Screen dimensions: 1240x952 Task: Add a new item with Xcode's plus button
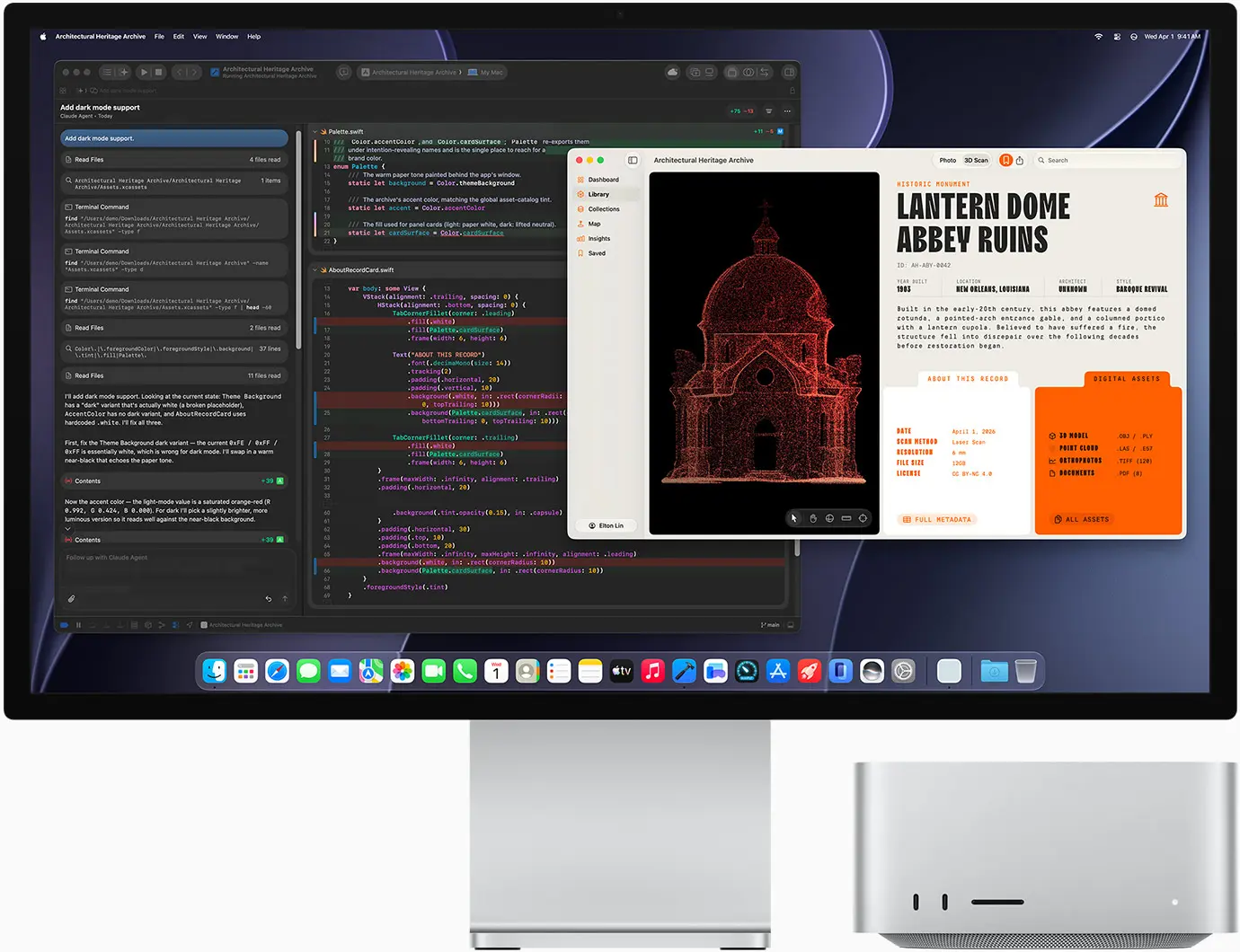pos(123,72)
